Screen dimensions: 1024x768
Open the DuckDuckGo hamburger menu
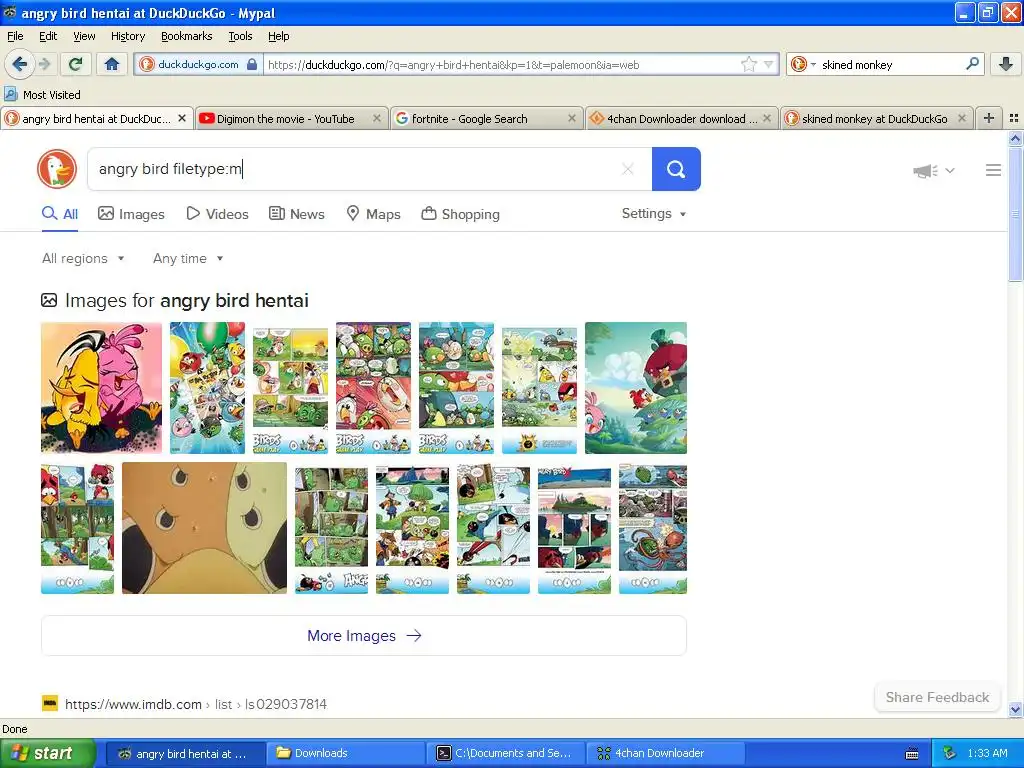(x=993, y=170)
